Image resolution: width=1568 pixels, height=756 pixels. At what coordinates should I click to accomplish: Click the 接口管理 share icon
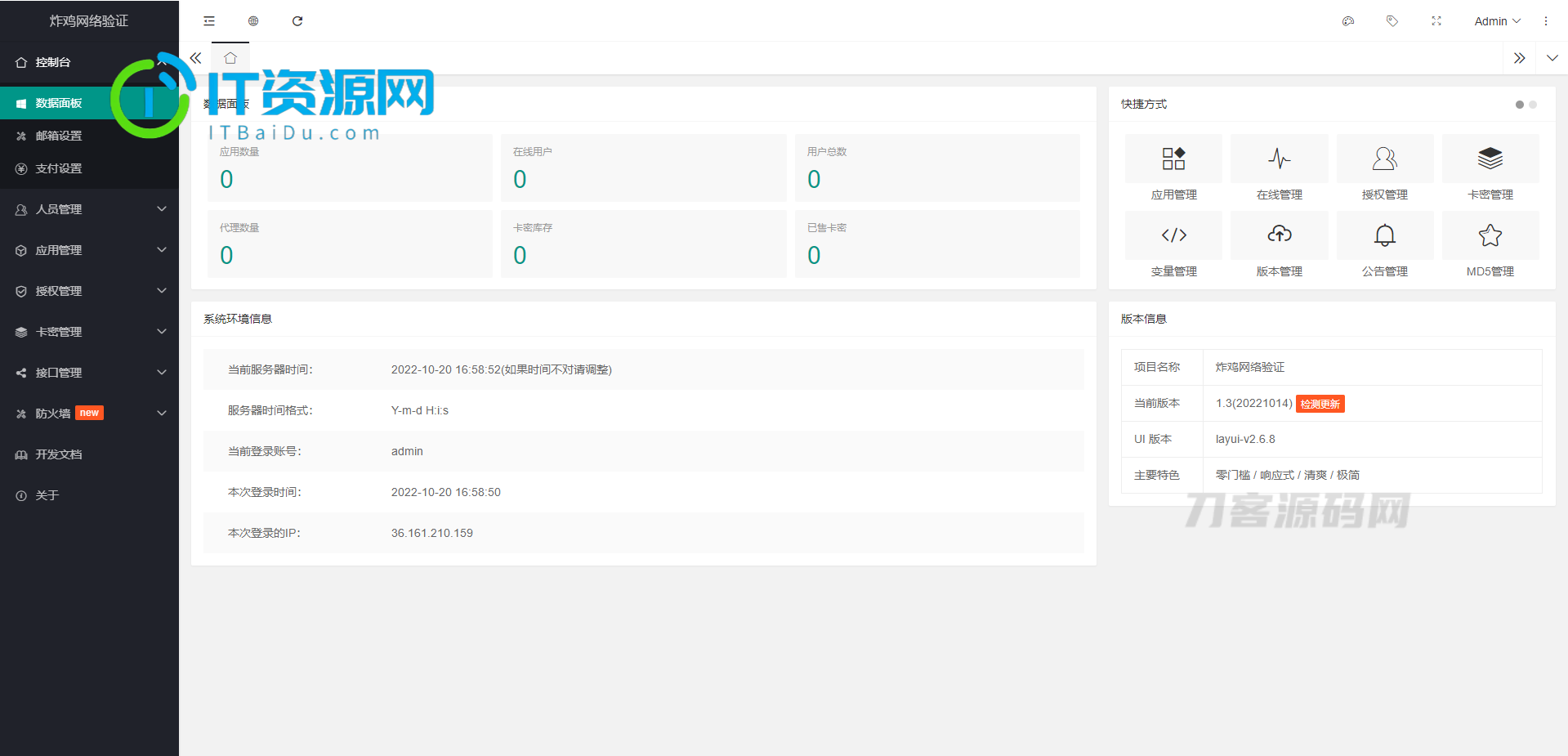point(21,373)
